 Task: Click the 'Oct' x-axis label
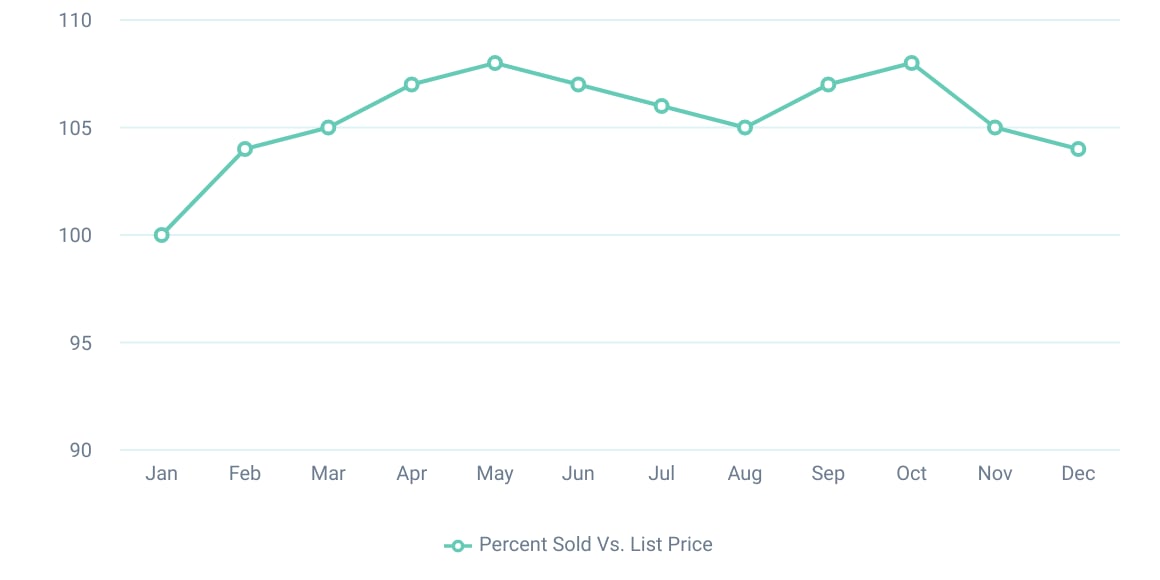point(911,474)
